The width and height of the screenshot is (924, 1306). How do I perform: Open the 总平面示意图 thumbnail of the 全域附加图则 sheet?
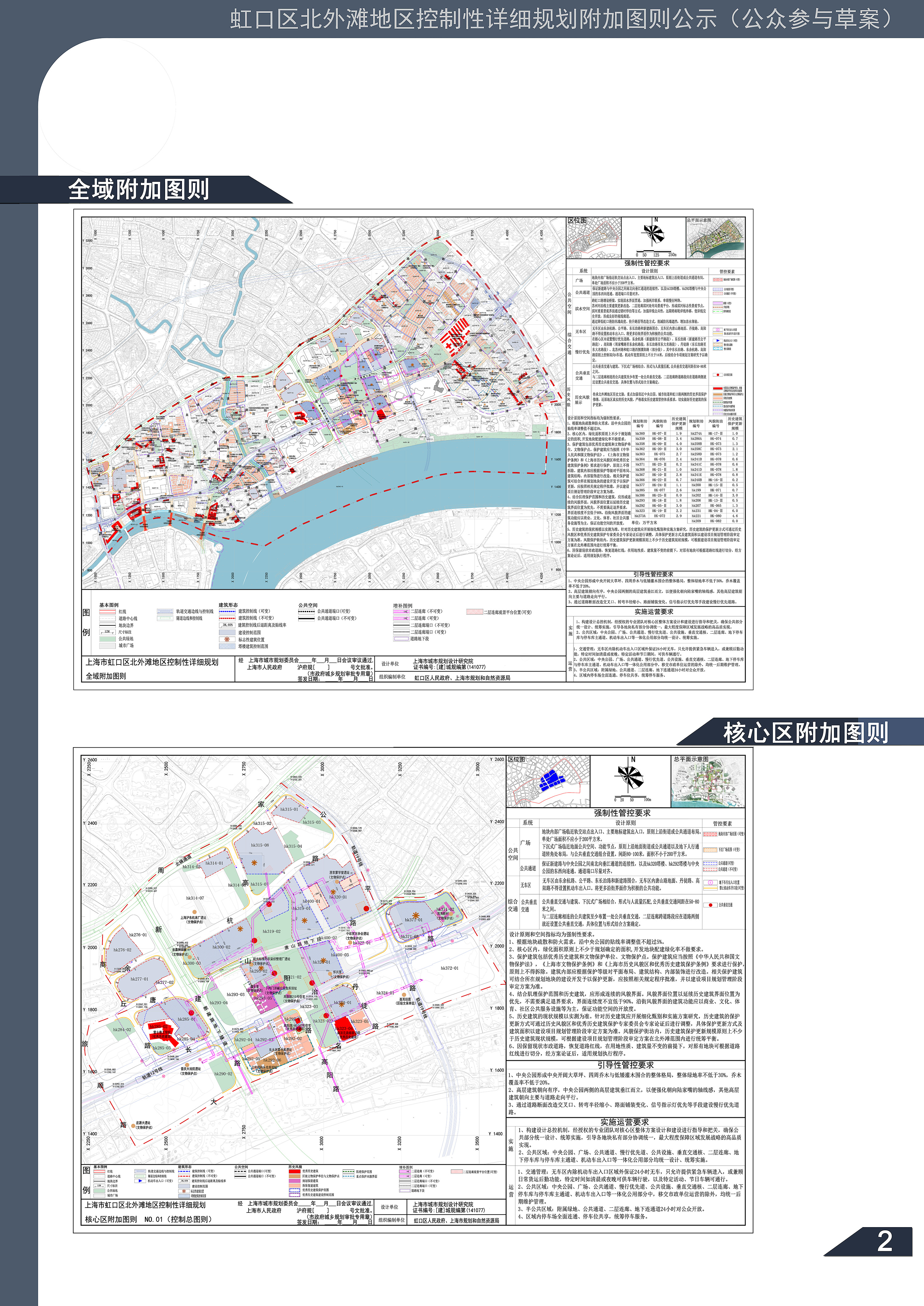coord(715,238)
